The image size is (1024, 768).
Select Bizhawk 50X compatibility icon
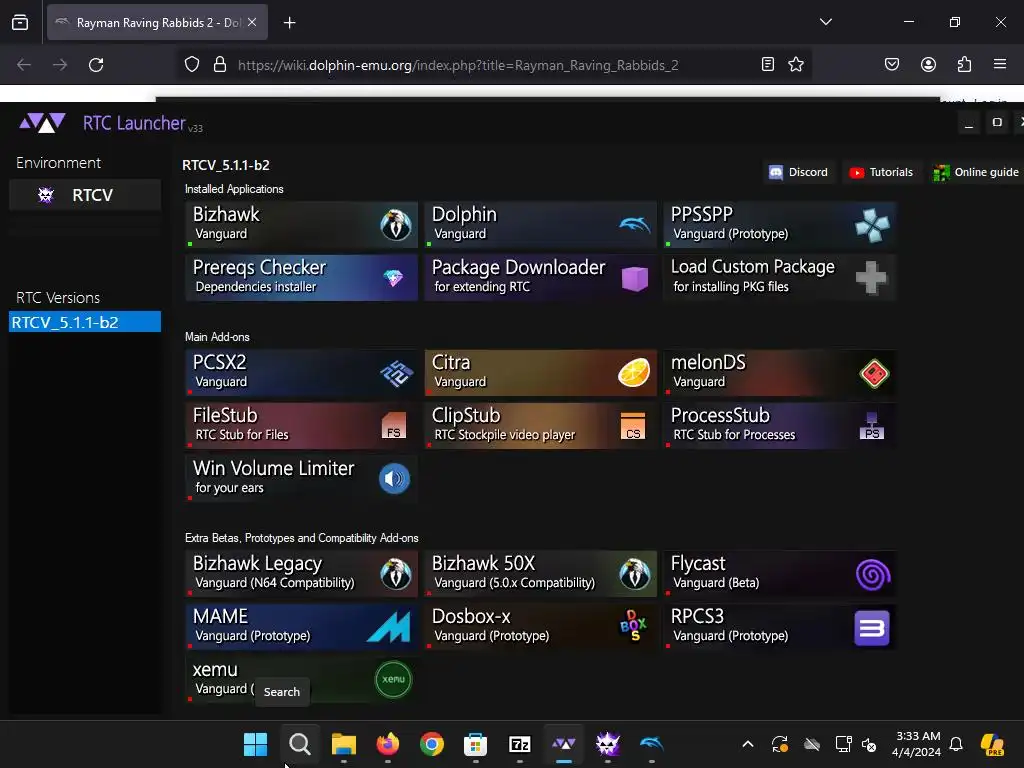pyautogui.click(x=635, y=574)
